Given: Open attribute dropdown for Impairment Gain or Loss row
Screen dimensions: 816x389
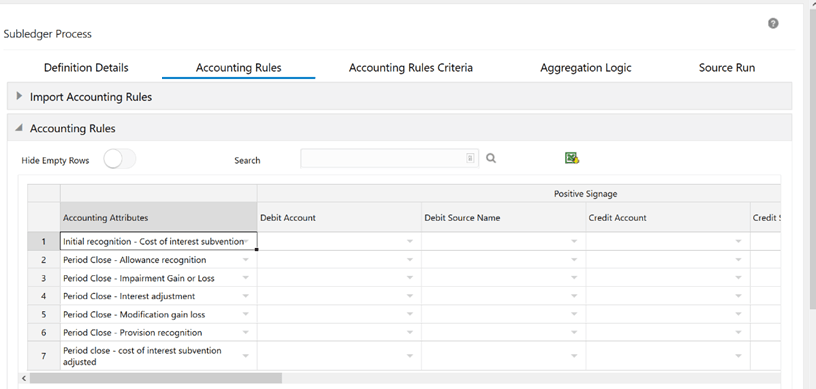Looking at the screenshot, I should tap(246, 278).
